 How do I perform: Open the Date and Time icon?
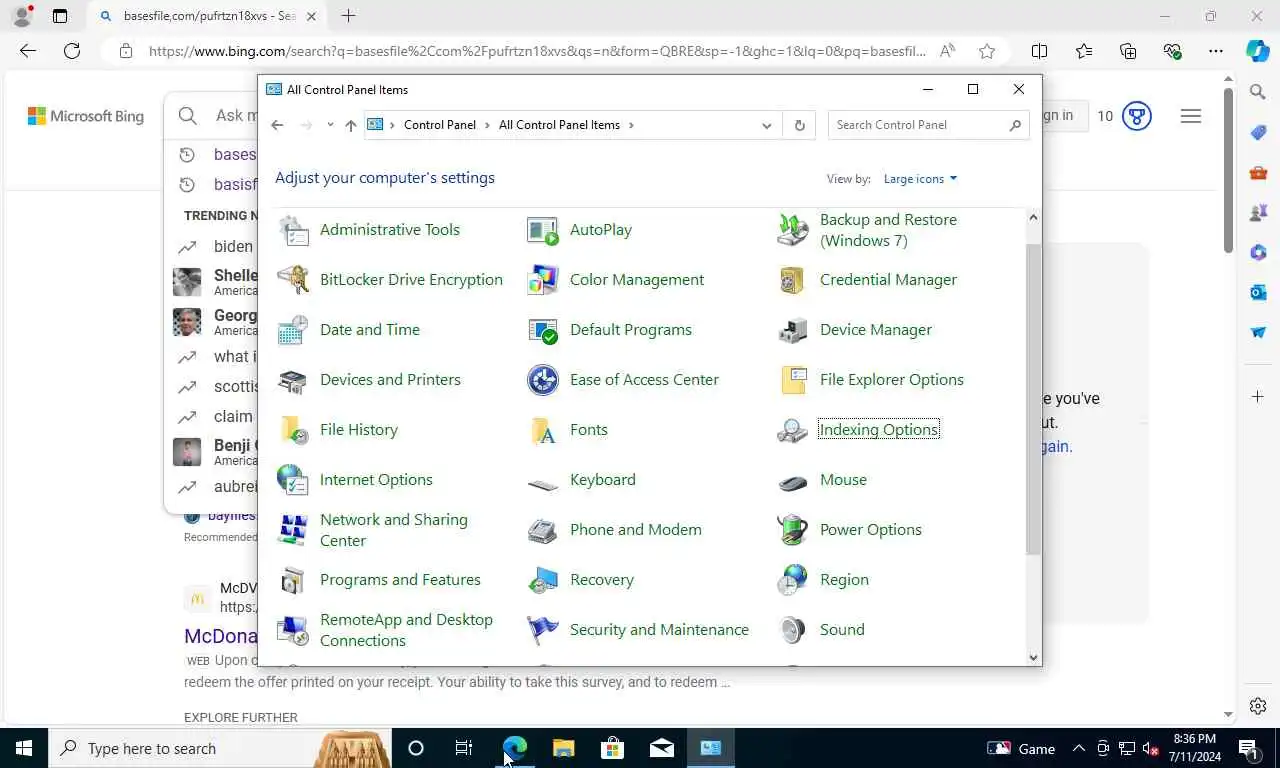coord(293,330)
